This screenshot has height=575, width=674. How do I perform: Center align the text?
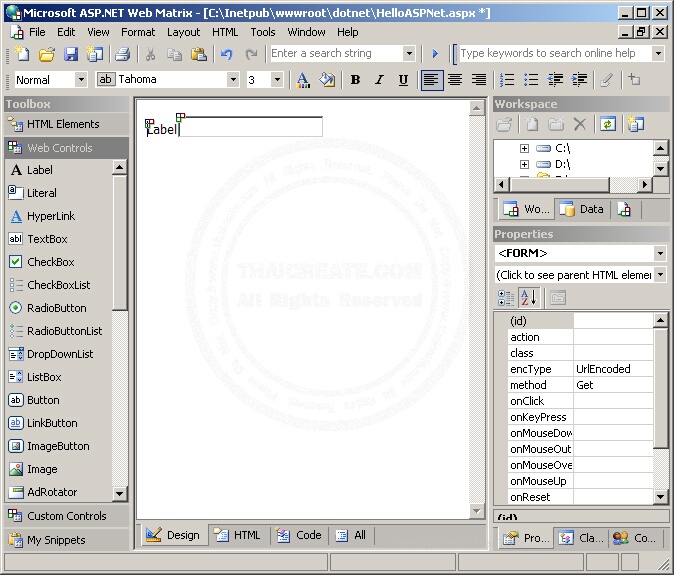[x=455, y=80]
